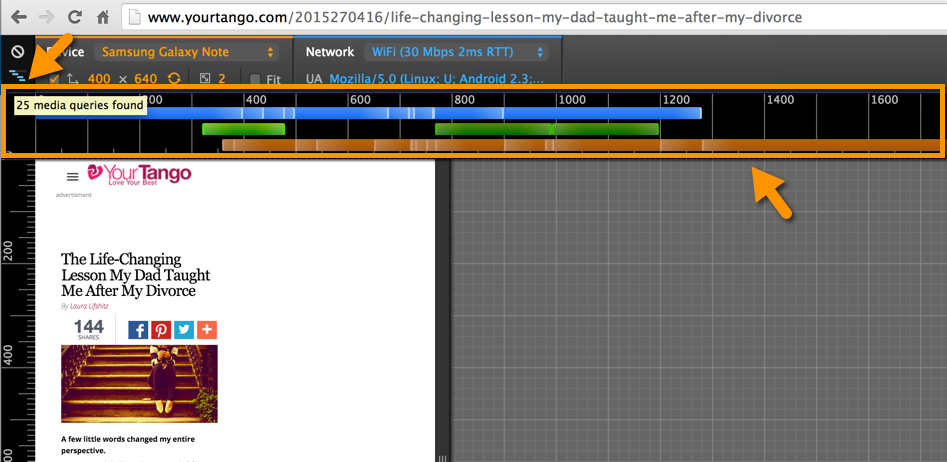947x462 pixels.
Task: Open the Samsung Galaxy Note device dropdown
Action: click(x=187, y=52)
